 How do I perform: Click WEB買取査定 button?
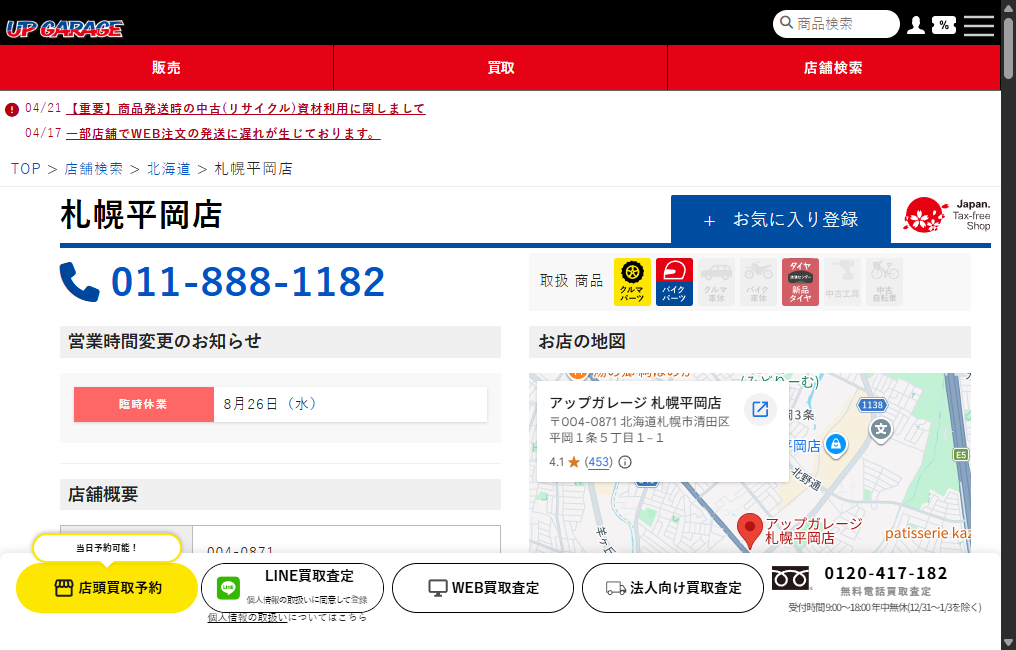pos(483,588)
